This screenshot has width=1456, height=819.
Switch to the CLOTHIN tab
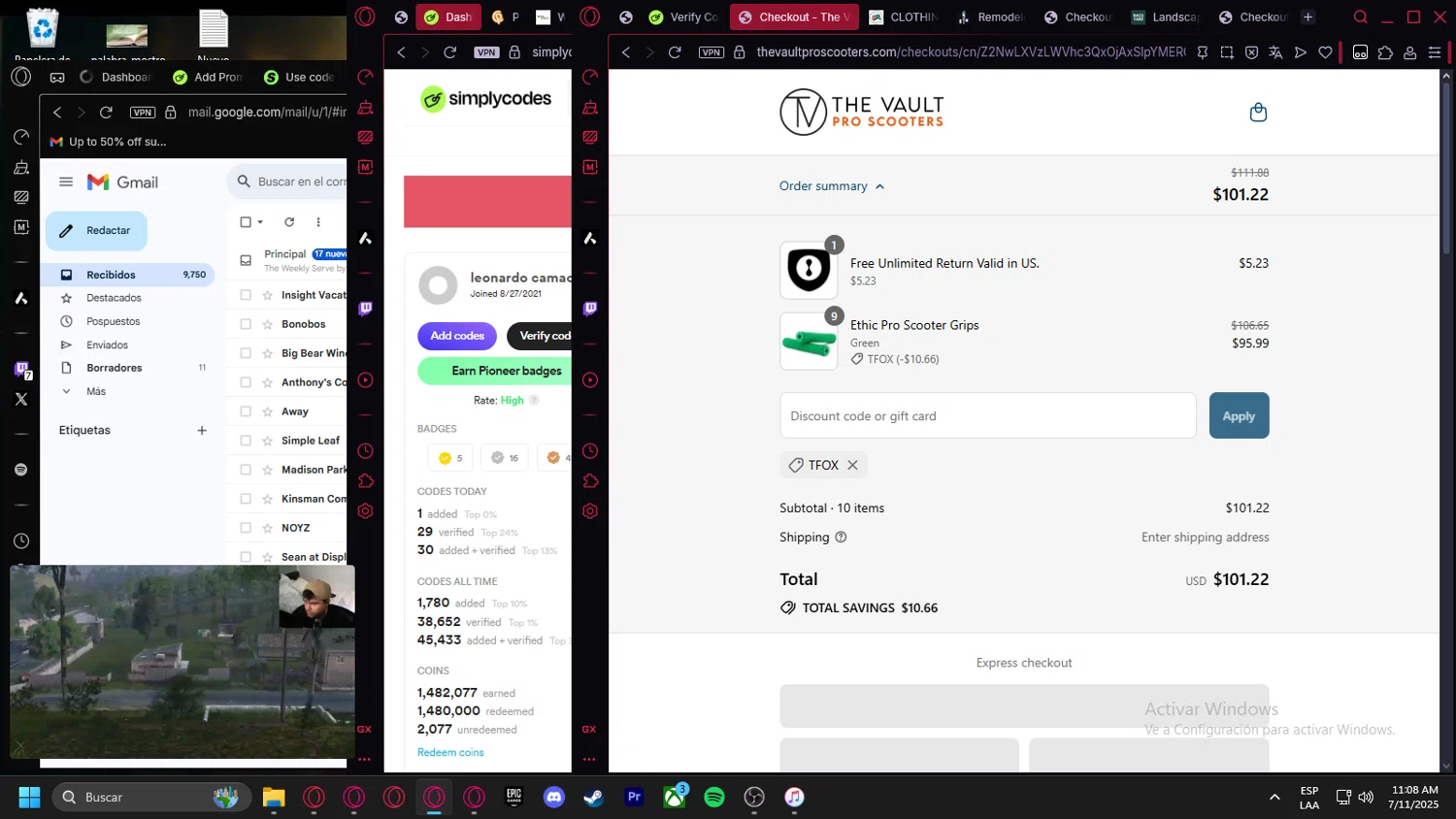(x=904, y=16)
